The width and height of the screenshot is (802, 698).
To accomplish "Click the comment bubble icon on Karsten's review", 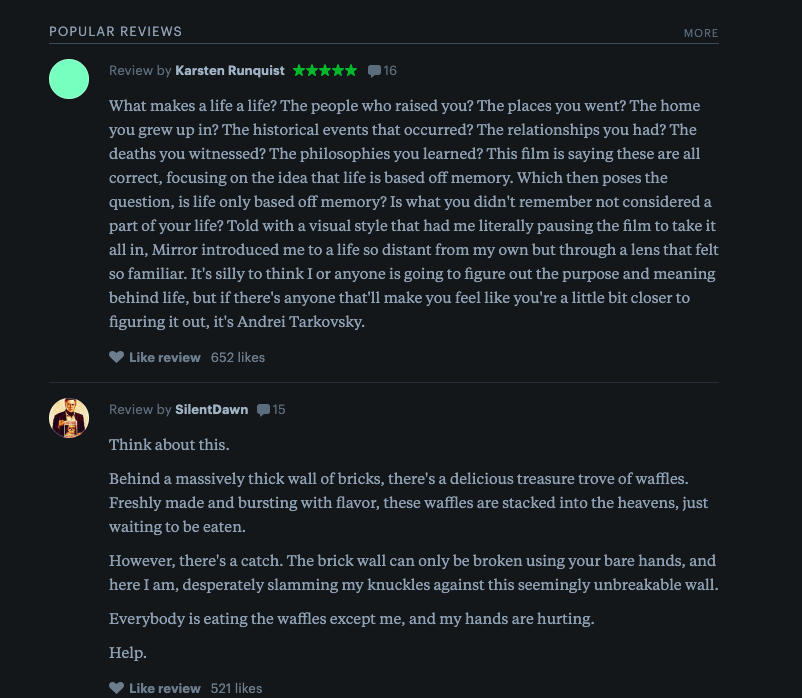I will [374, 70].
